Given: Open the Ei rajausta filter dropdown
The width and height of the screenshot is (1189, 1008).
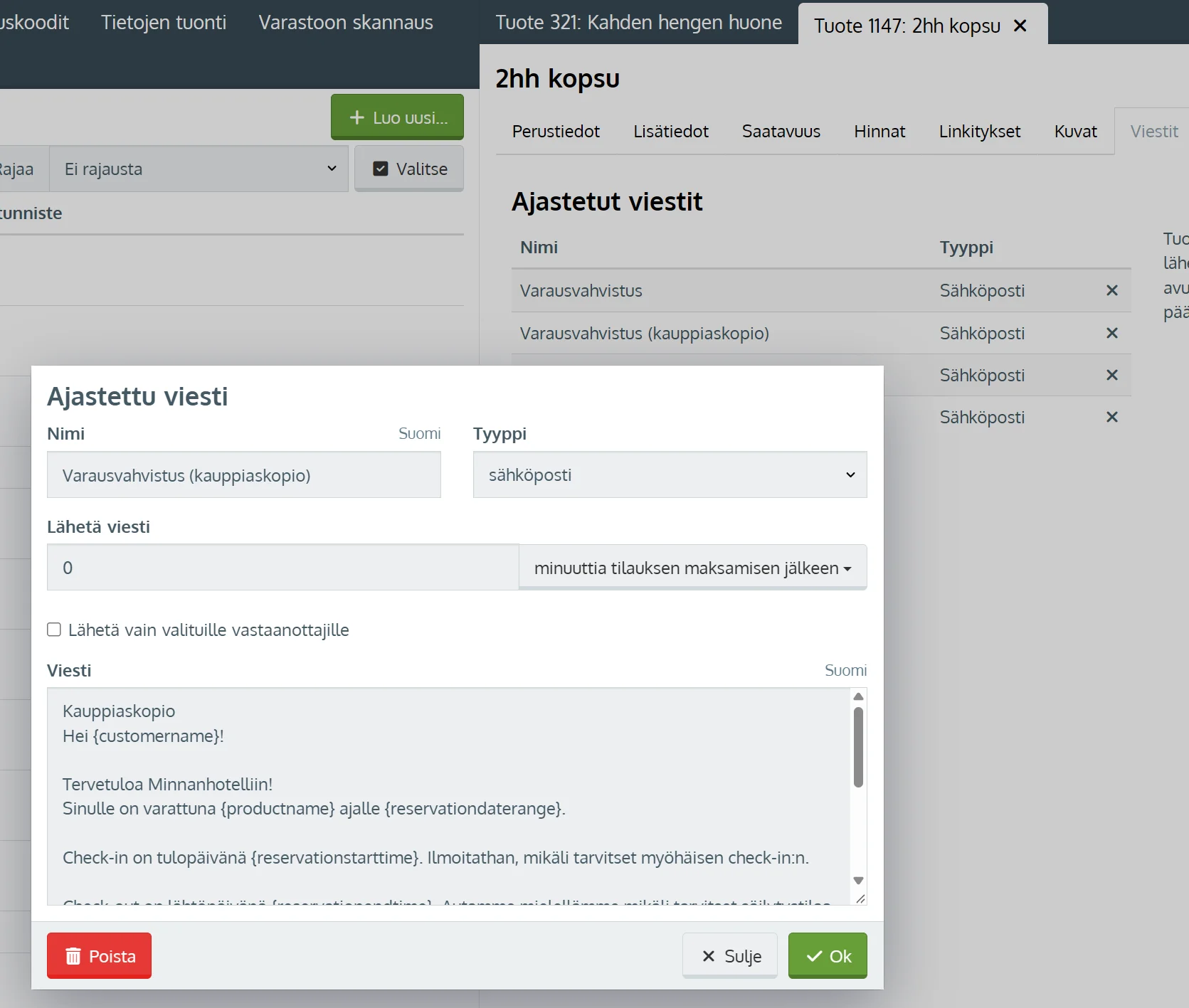Looking at the screenshot, I should (199, 169).
